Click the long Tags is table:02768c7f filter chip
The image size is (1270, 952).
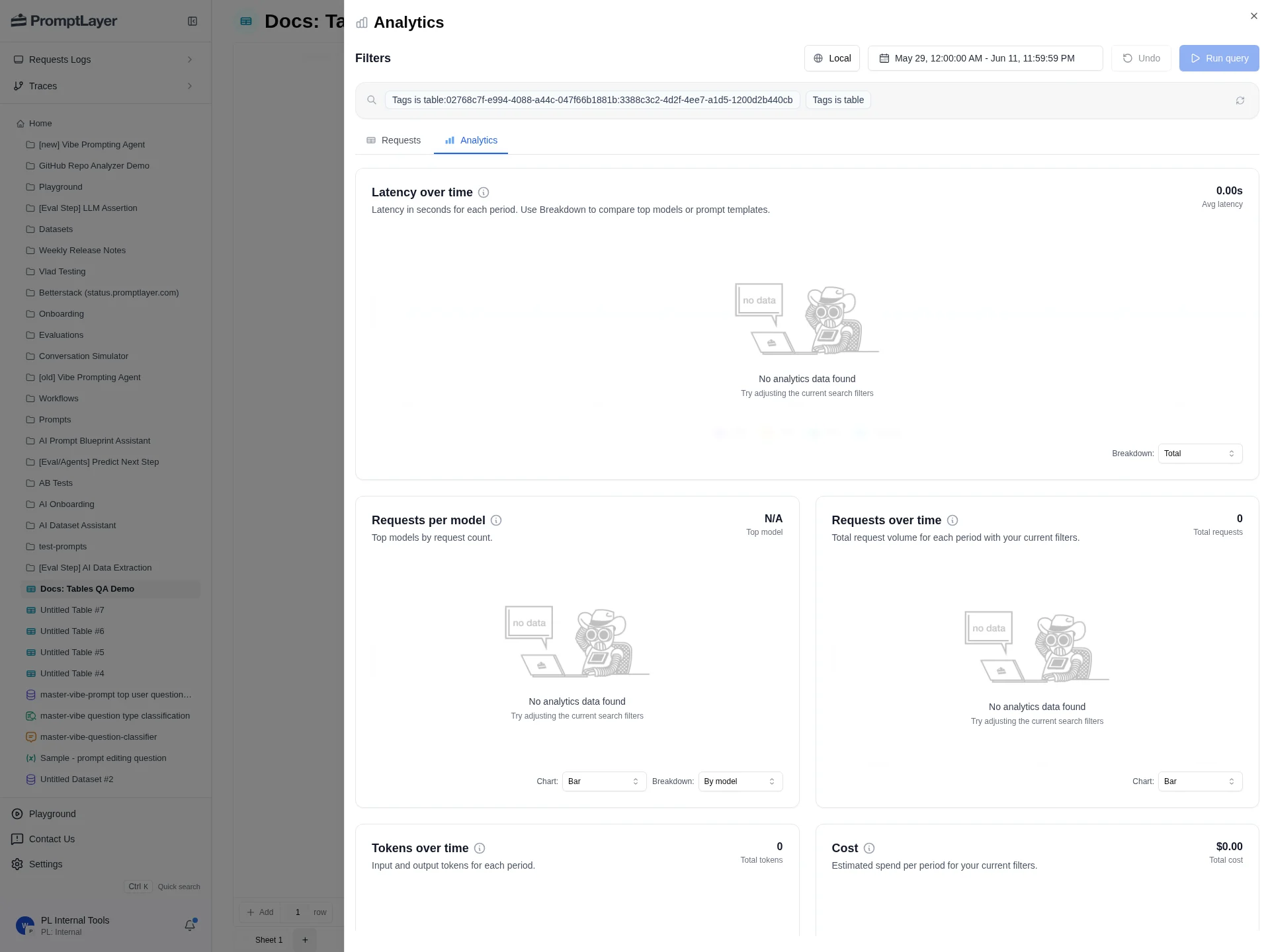click(592, 100)
